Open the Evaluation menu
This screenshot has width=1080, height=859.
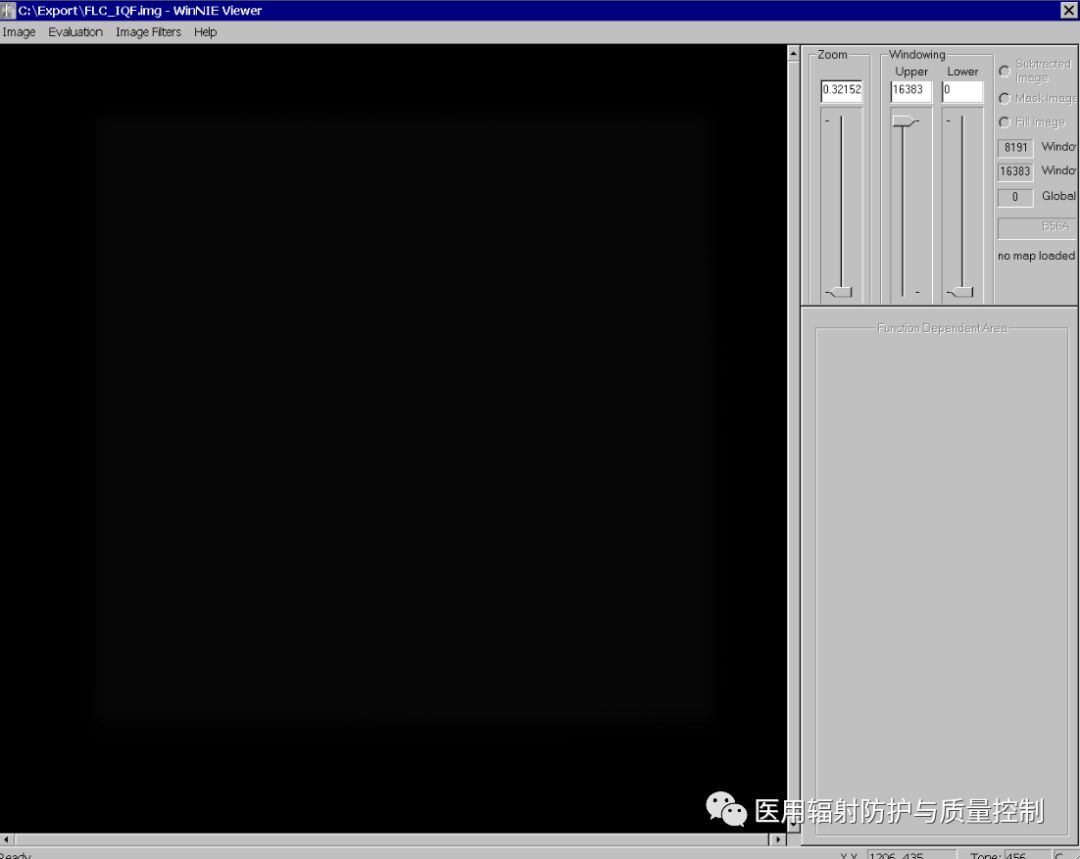click(75, 32)
